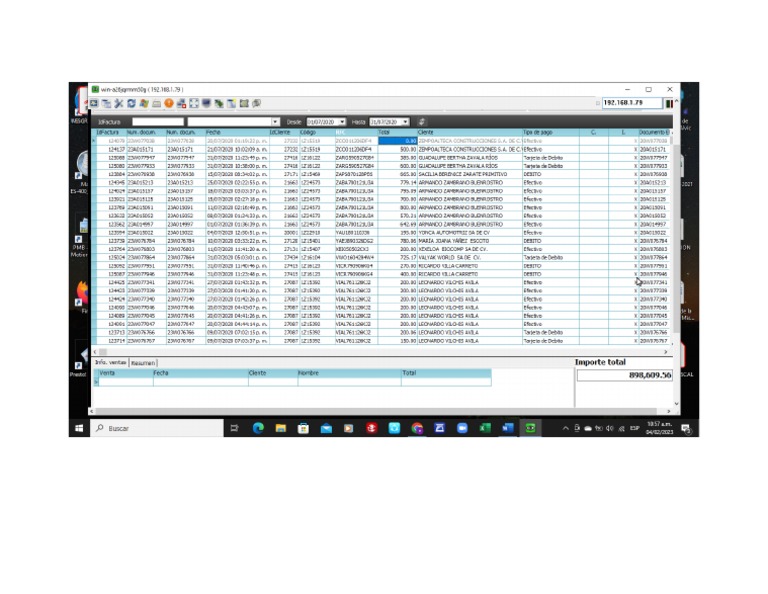This screenshot has height=594, width=768.
Task: Click the Importe total value 898,609.56
Action: pyautogui.click(x=624, y=375)
